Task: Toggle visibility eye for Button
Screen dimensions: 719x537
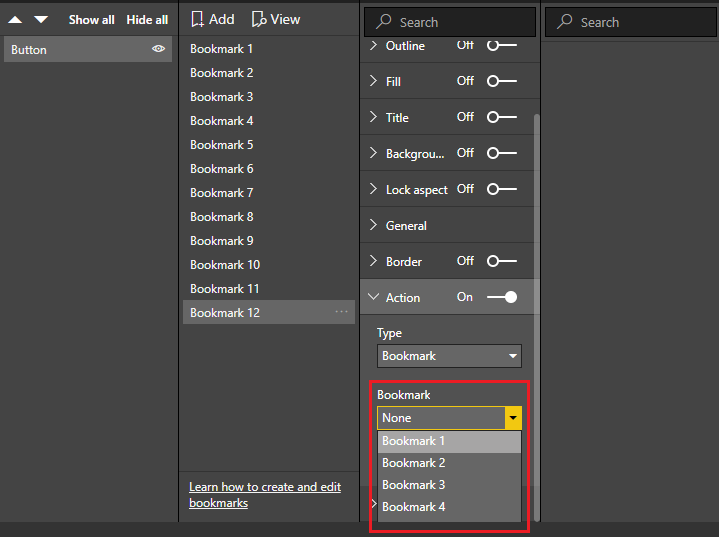Action: (158, 49)
